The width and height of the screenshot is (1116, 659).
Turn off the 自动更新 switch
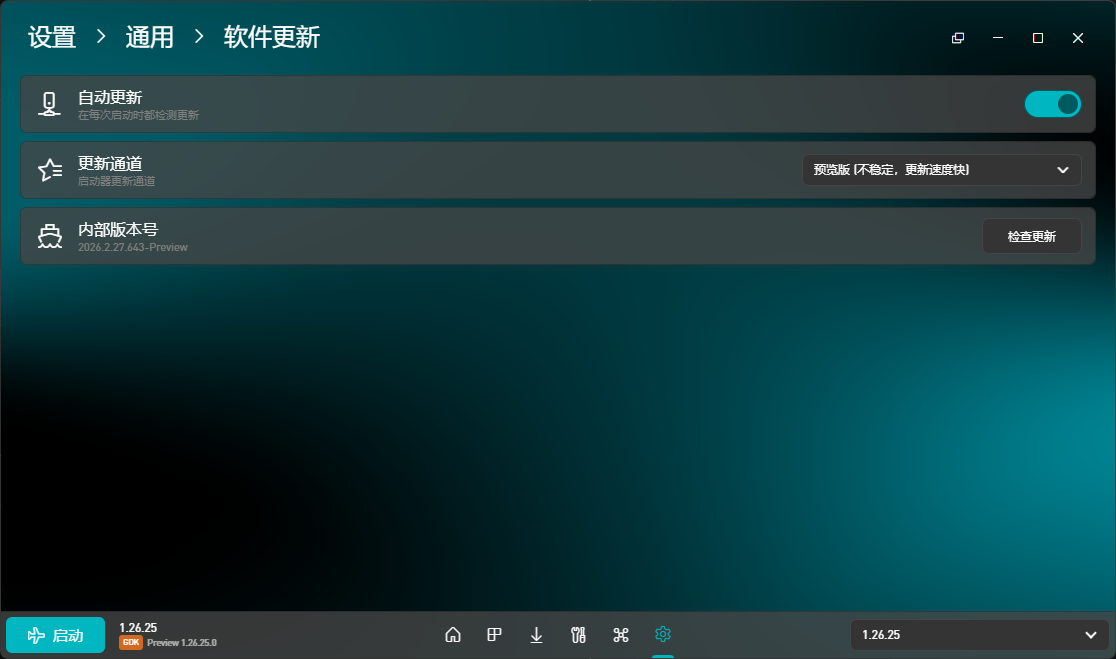point(1052,104)
